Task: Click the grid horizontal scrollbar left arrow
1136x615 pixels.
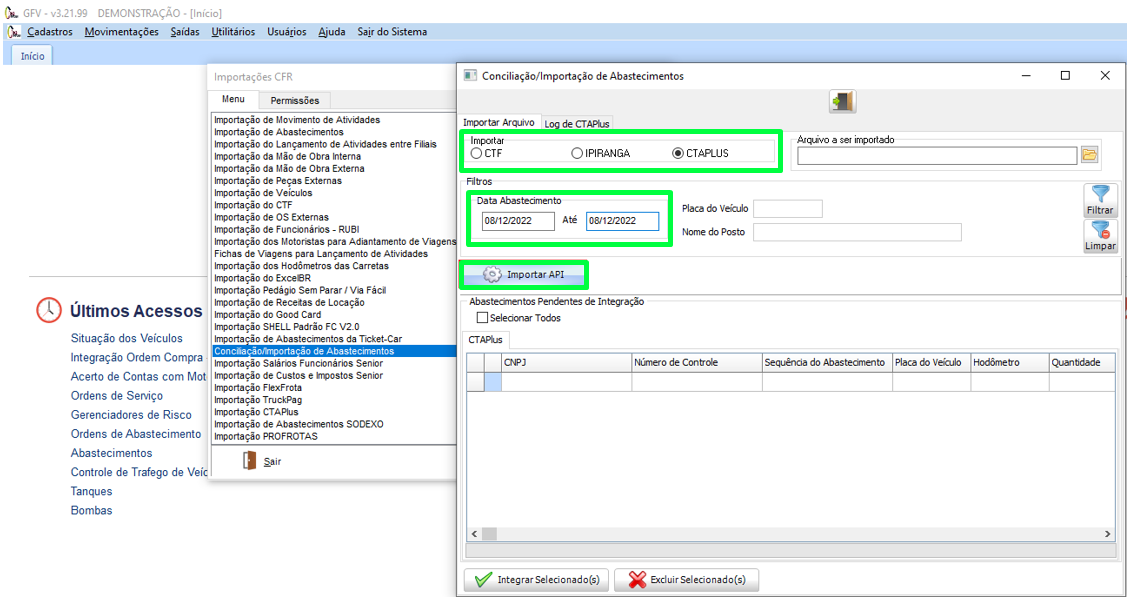Action: [x=475, y=534]
